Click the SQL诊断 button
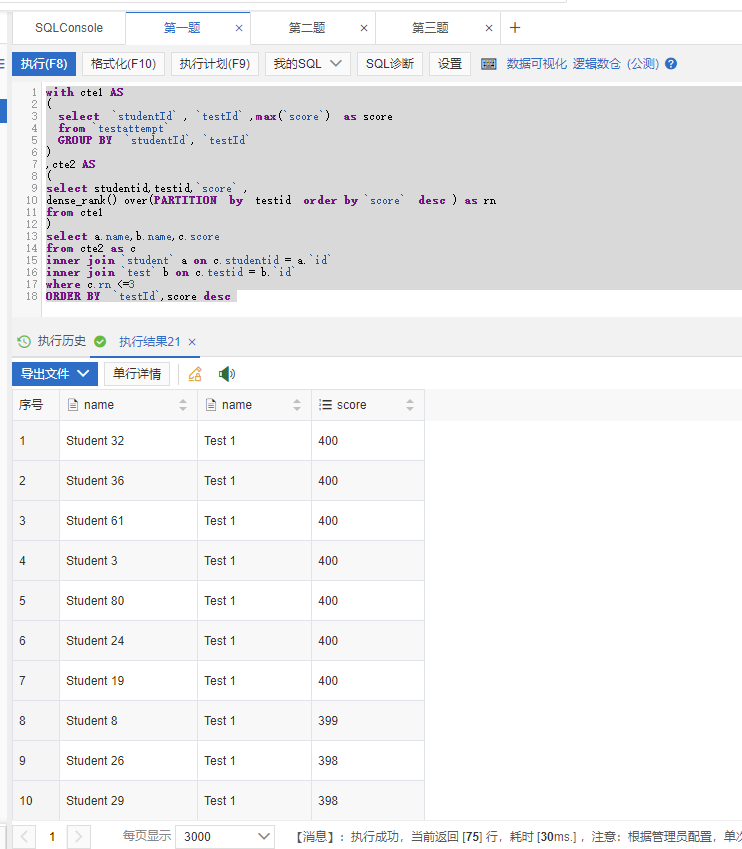The image size is (742, 849). [x=389, y=64]
